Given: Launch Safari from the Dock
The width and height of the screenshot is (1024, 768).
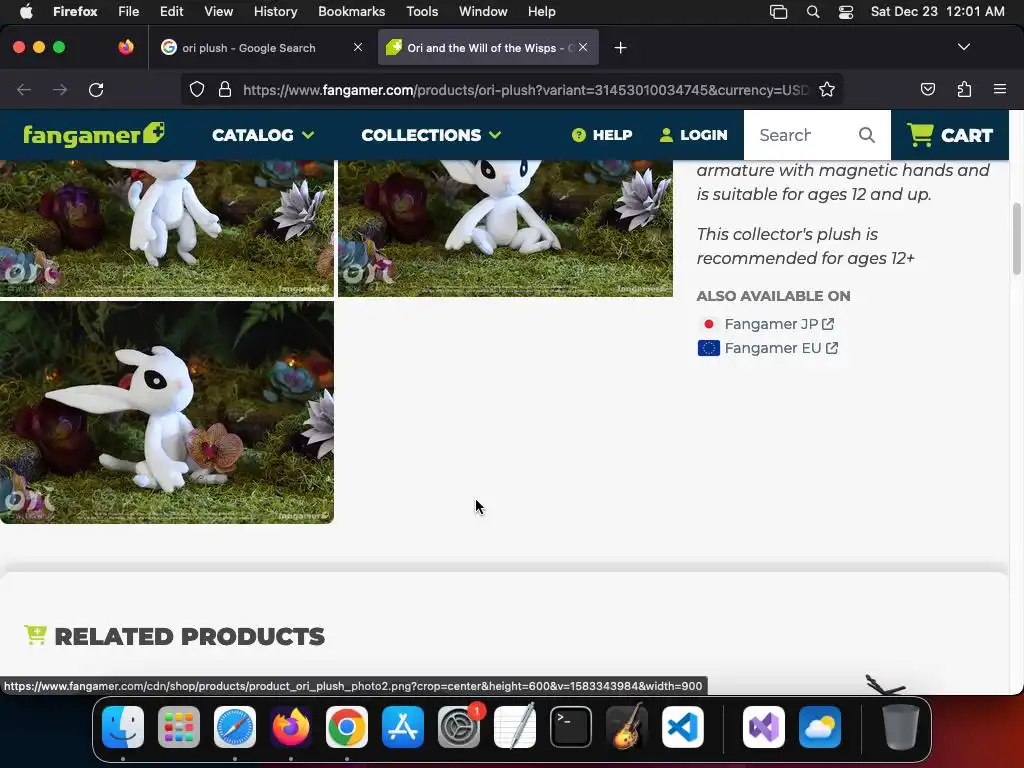Looking at the screenshot, I should [x=234, y=727].
